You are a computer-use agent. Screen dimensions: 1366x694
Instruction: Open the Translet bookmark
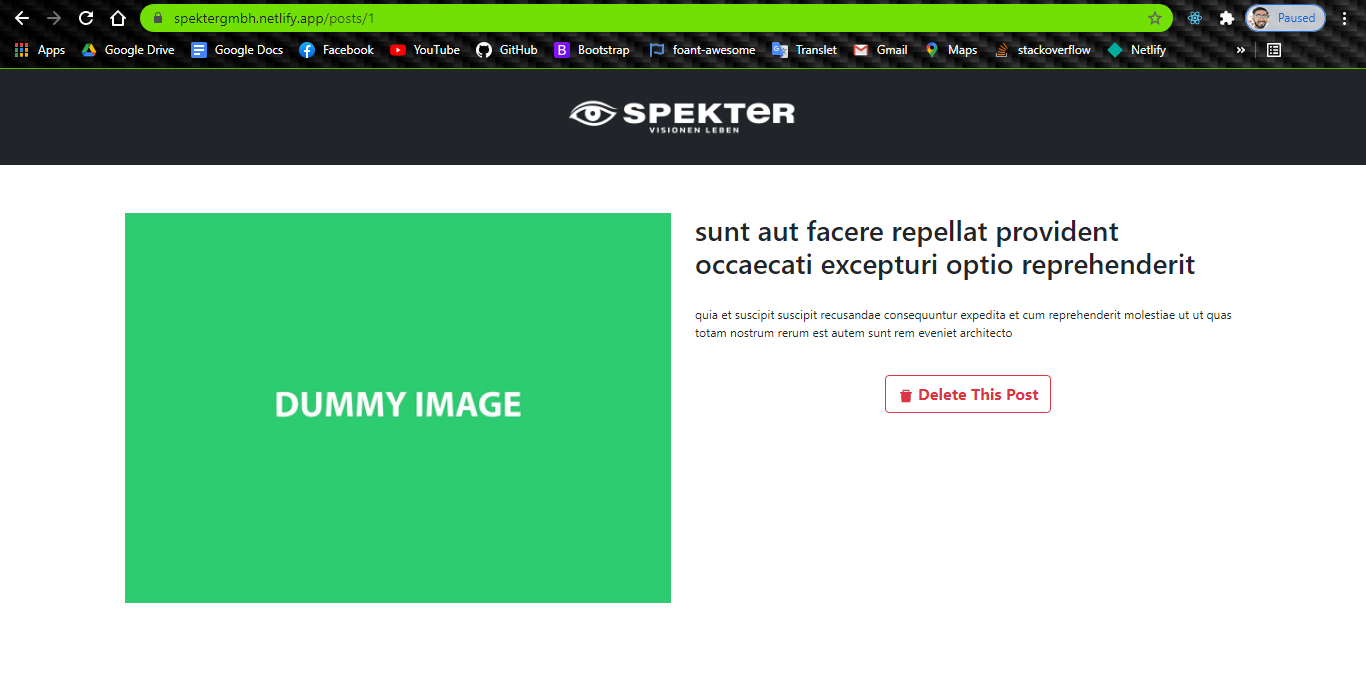(804, 50)
